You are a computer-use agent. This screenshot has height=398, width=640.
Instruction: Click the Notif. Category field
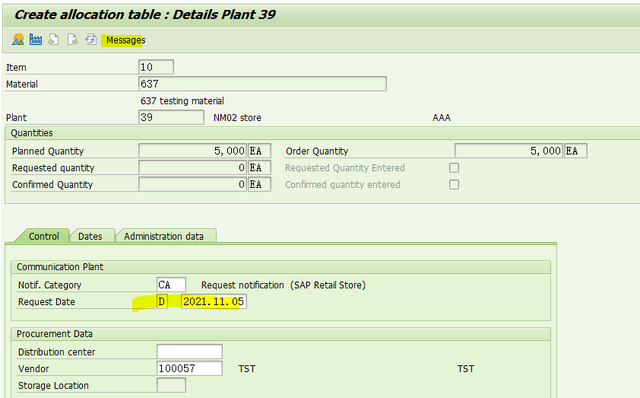[171, 285]
